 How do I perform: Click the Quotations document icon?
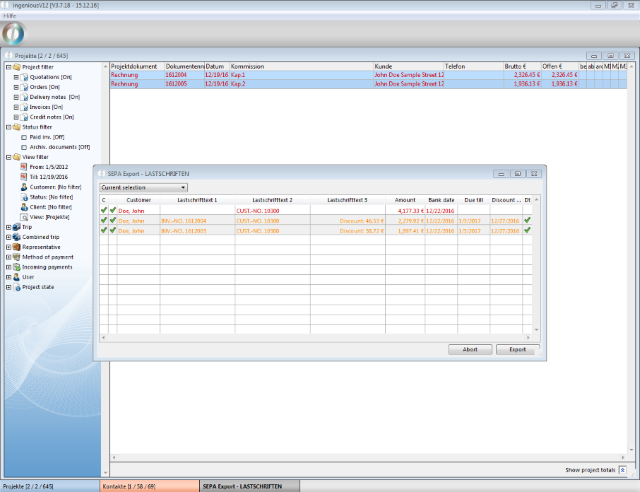(24, 77)
